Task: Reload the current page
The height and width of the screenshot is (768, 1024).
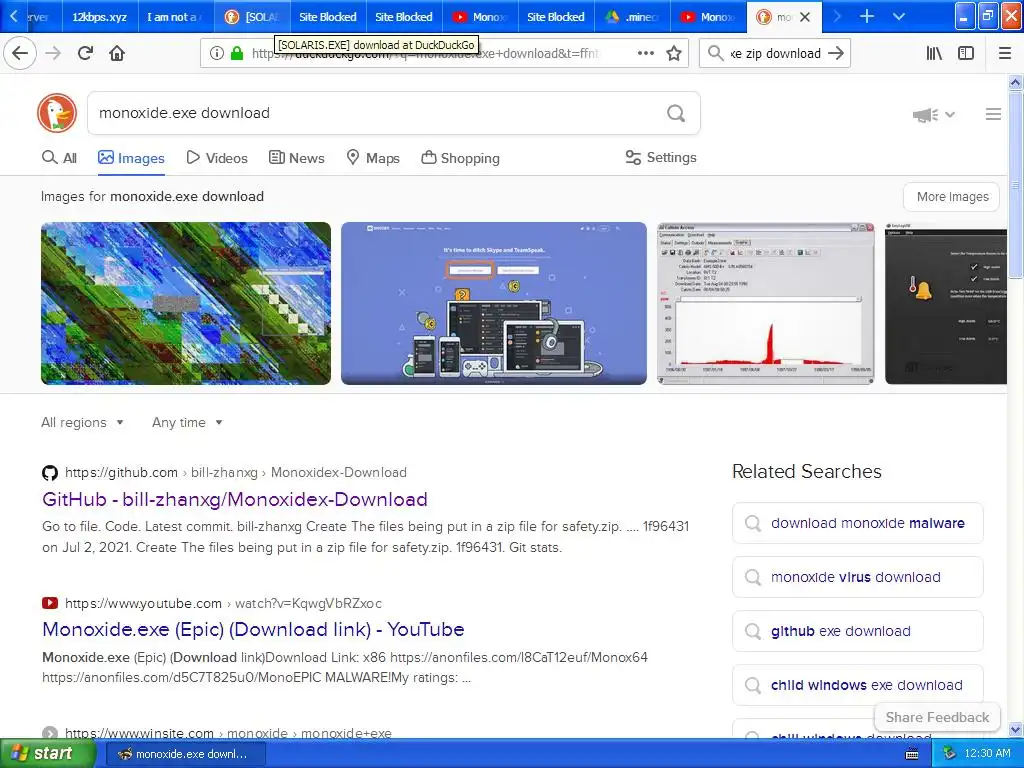Action: pyautogui.click(x=85, y=53)
